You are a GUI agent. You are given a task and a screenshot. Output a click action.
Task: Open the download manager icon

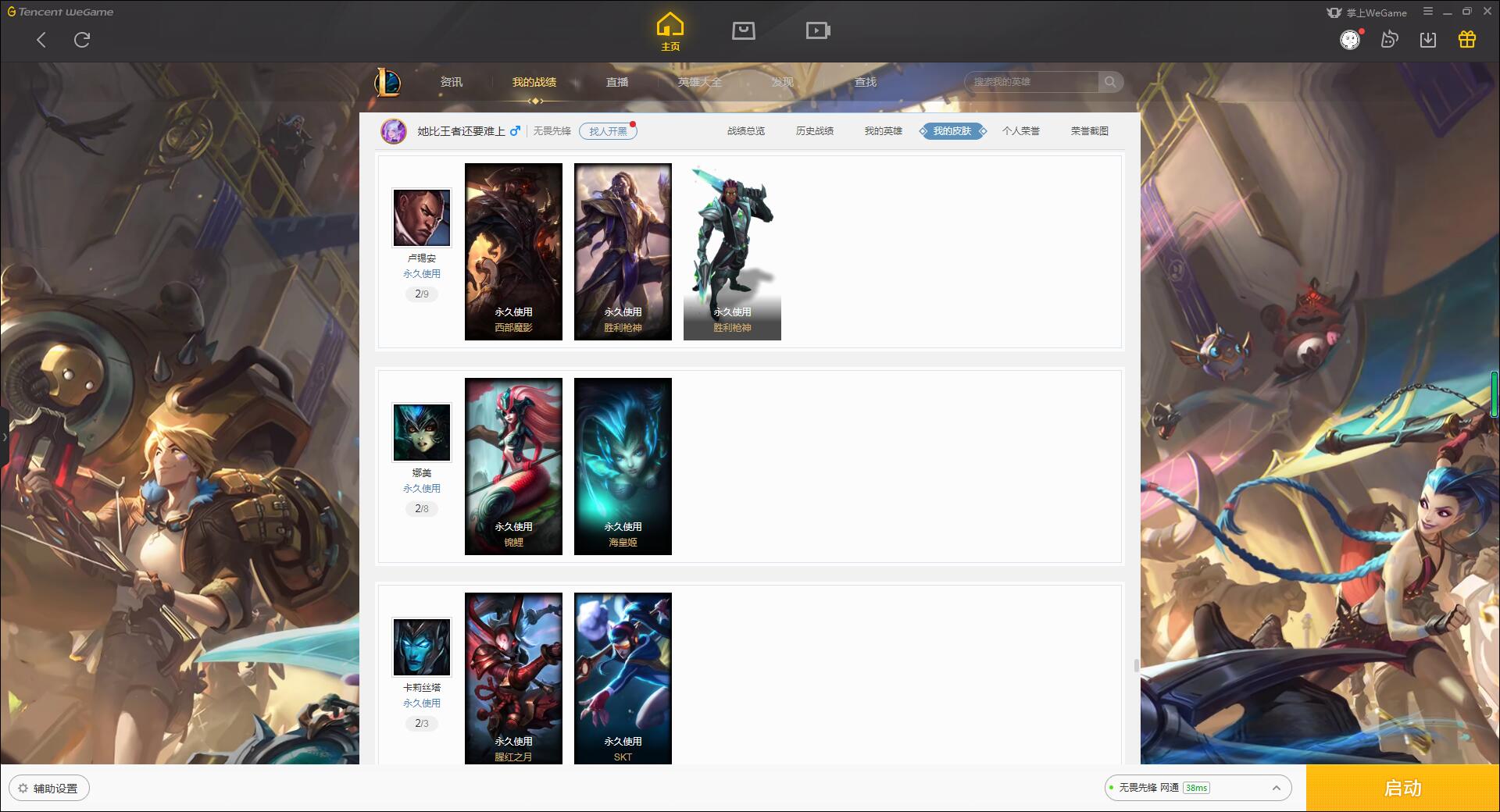click(x=1428, y=40)
